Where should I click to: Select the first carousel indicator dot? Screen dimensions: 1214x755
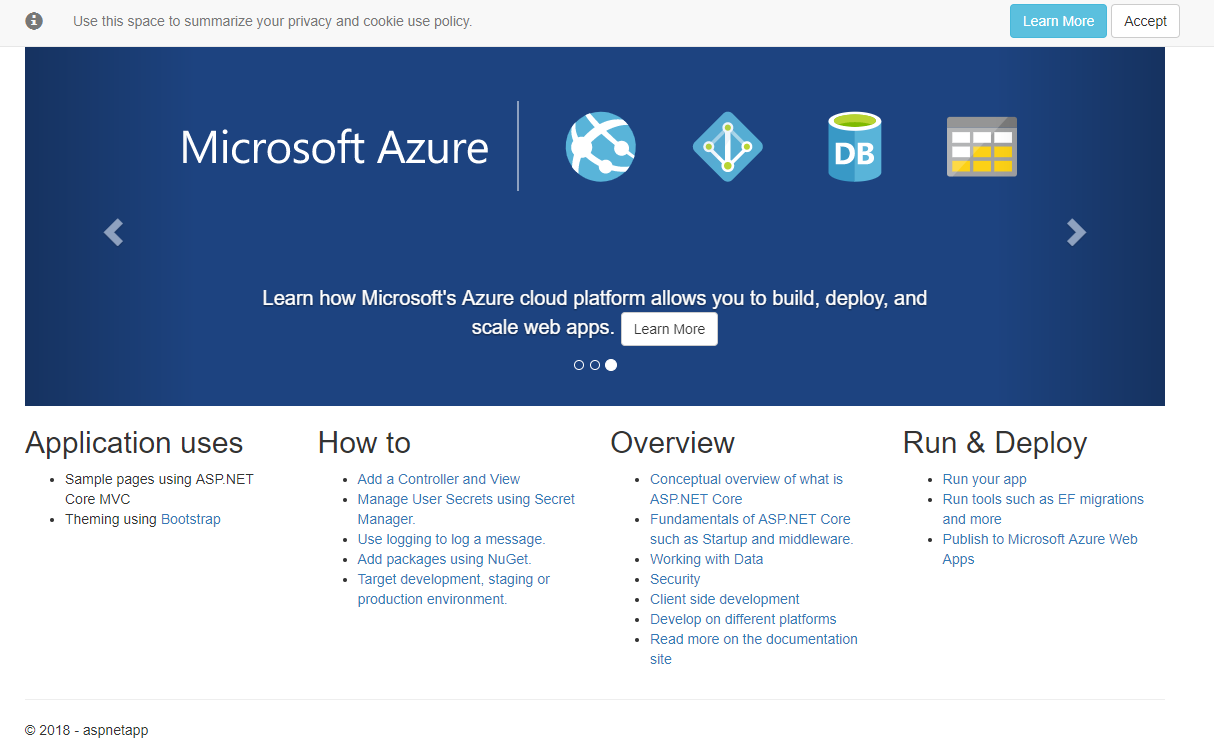click(x=579, y=365)
